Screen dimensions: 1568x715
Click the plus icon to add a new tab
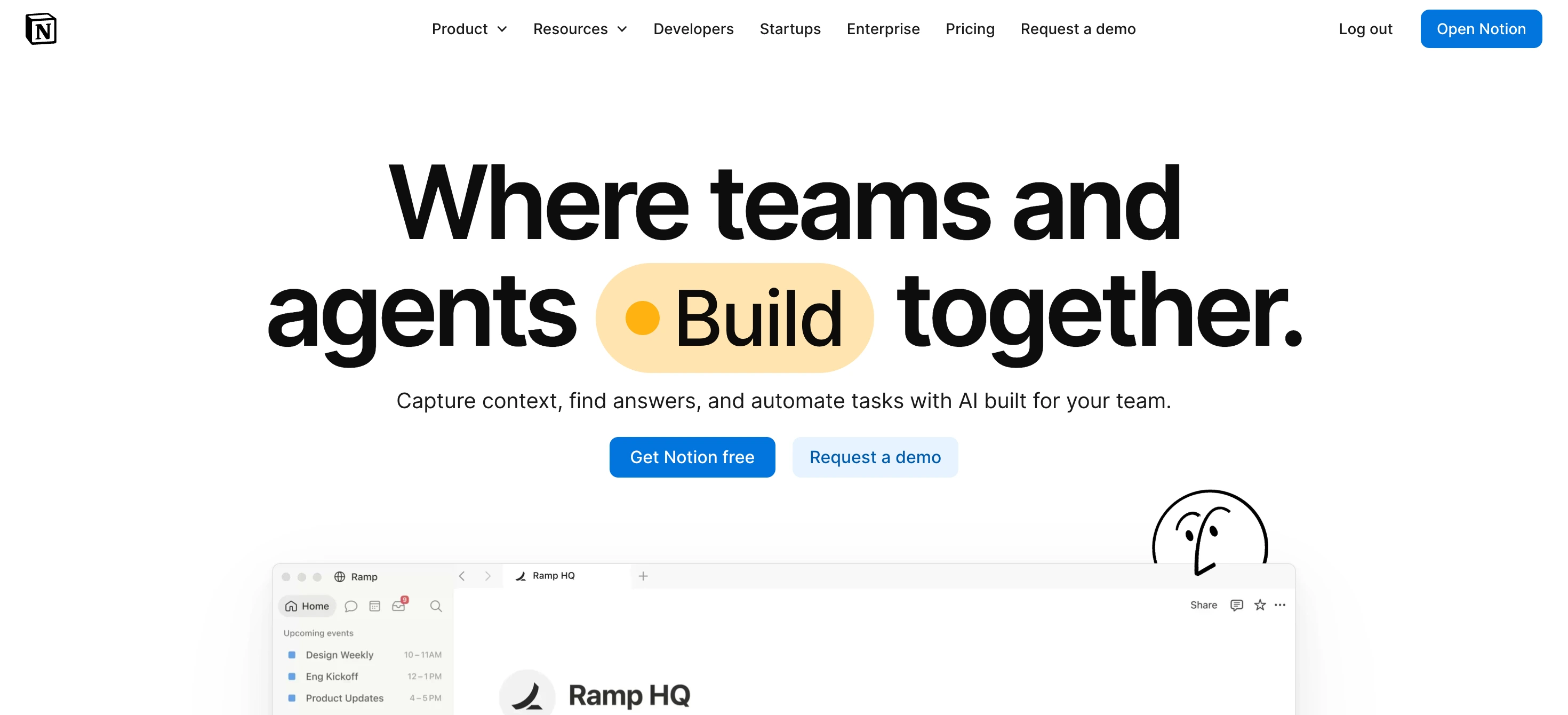point(643,576)
